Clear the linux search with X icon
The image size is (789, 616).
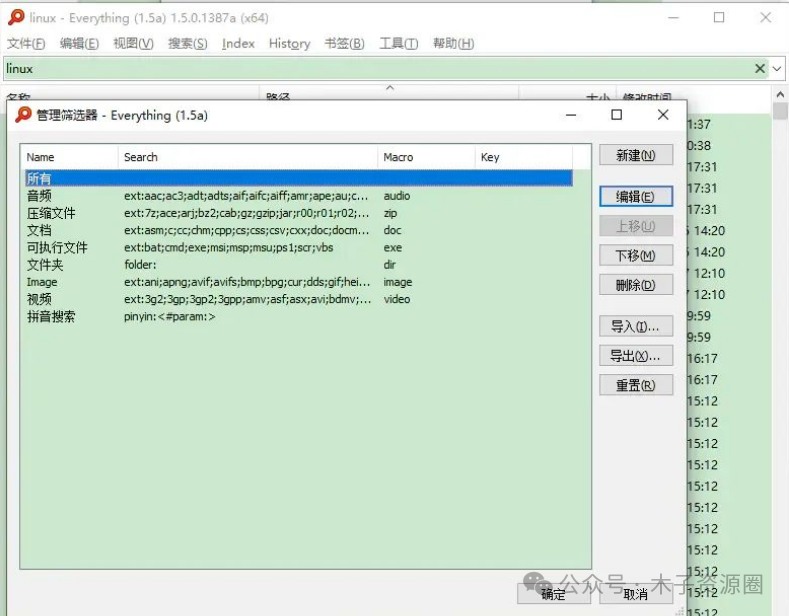coord(760,68)
